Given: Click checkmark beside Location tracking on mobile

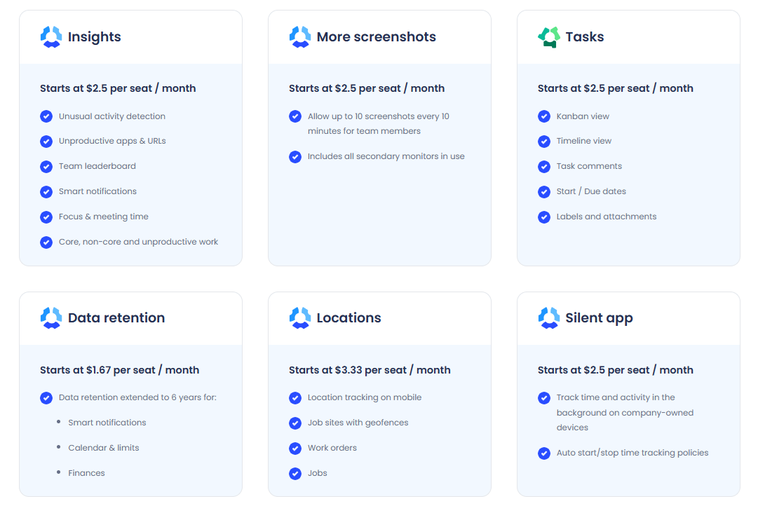Looking at the screenshot, I should pos(295,398).
